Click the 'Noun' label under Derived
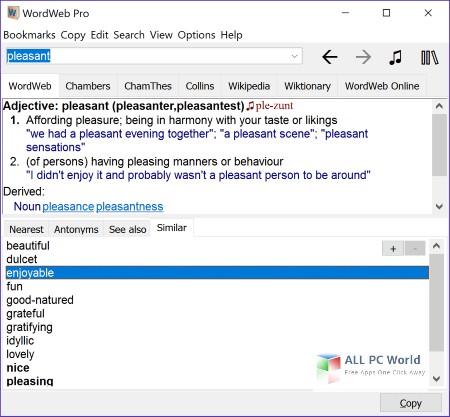450x417 pixels. pos(27,207)
